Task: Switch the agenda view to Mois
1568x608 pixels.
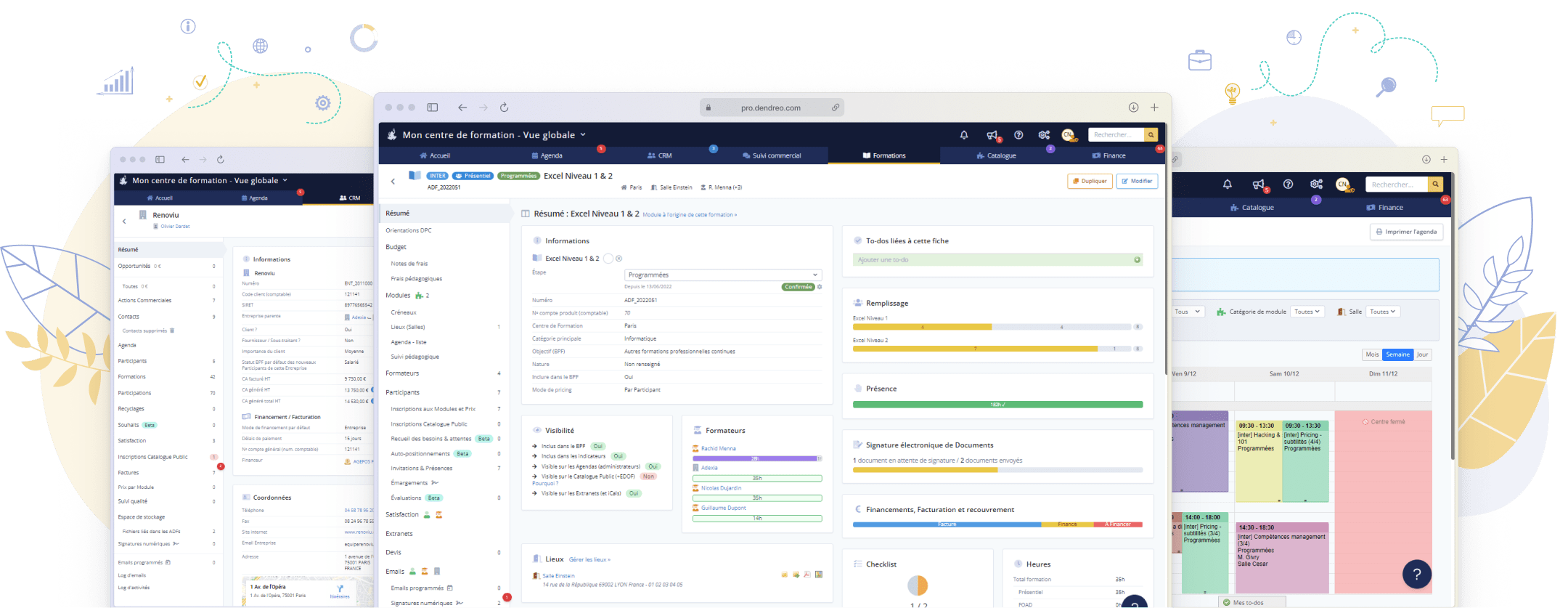Action: (x=1371, y=354)
